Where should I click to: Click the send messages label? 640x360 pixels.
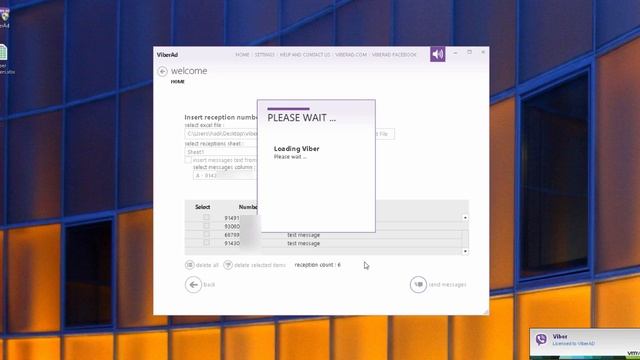pos(447,284)
